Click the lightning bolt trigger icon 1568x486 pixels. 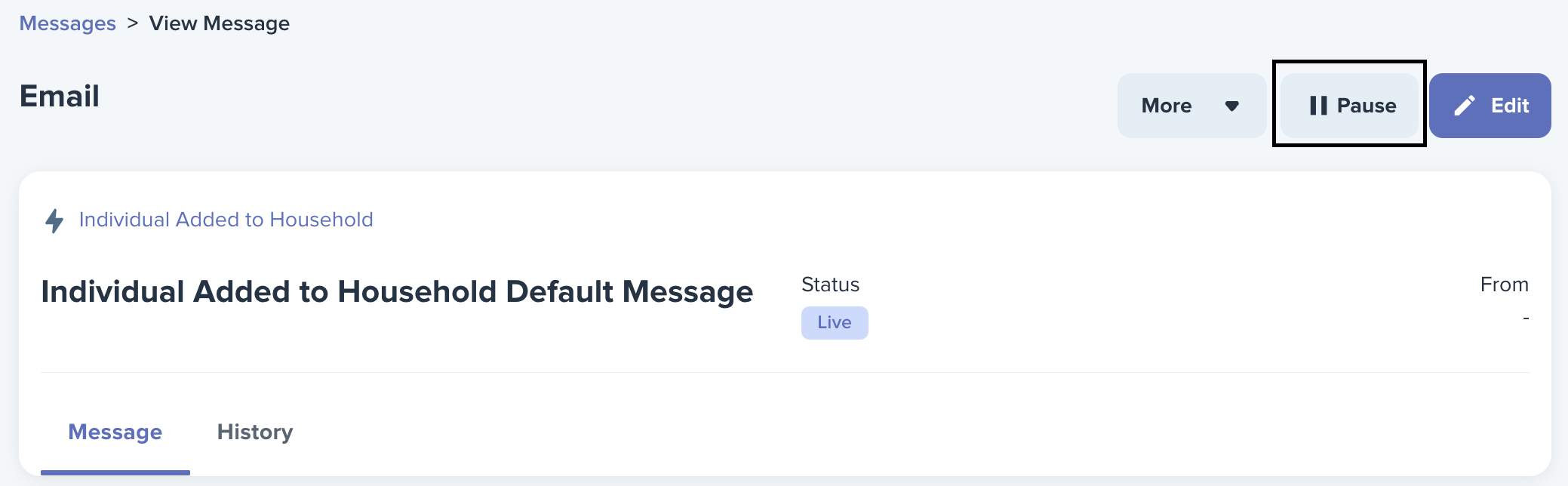[54, 220]
